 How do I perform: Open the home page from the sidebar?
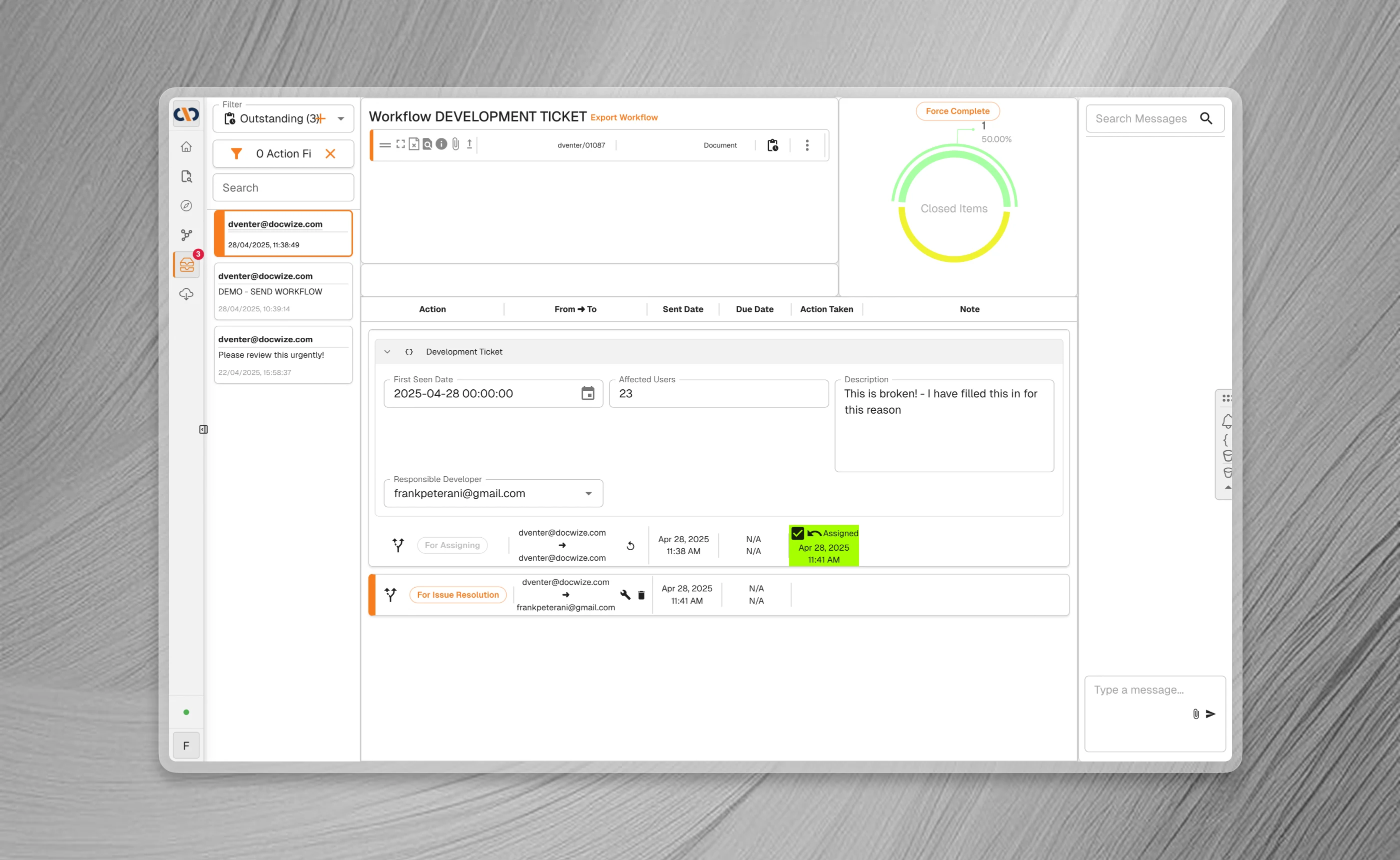[186, 147]
